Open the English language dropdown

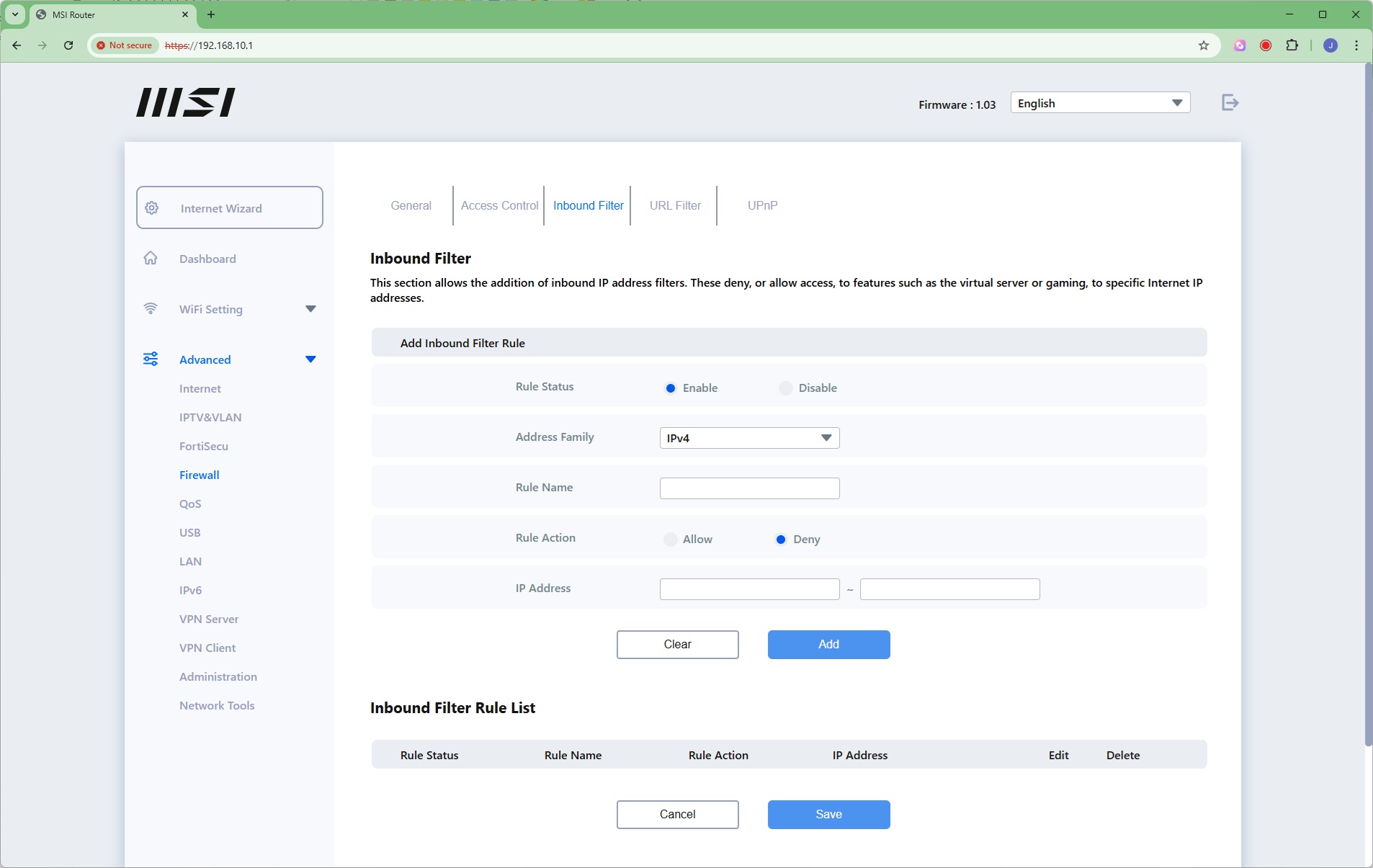pyautogui.click(x=1099, y=103)
